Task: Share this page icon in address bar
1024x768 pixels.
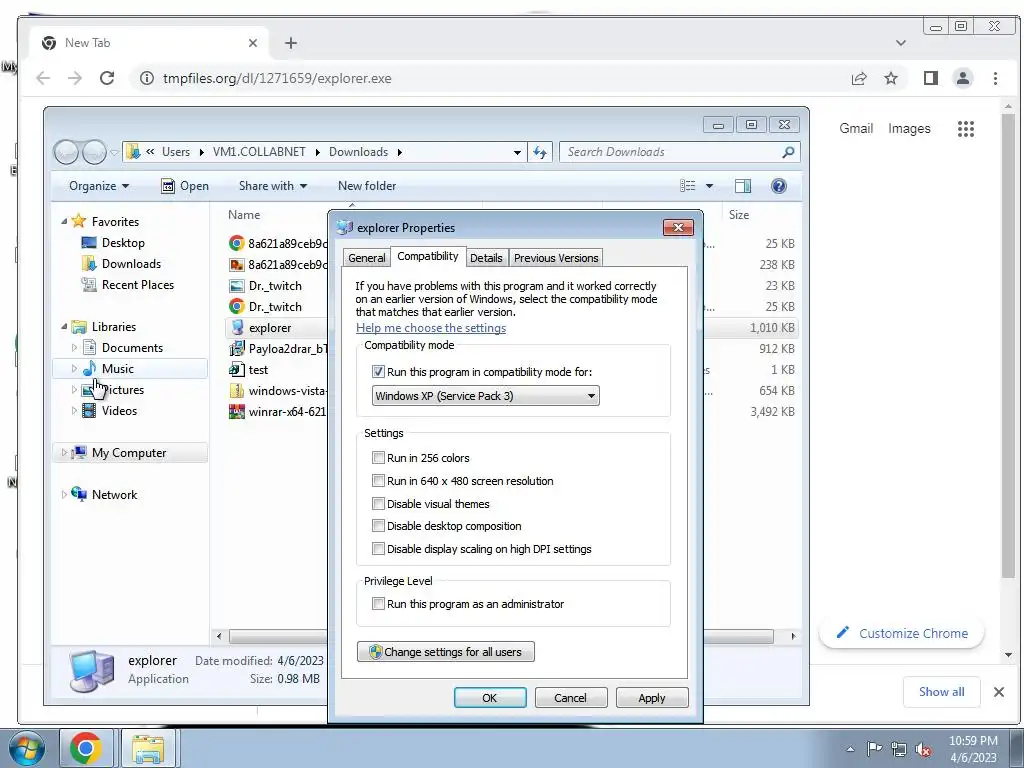Action: coord(859,78)
